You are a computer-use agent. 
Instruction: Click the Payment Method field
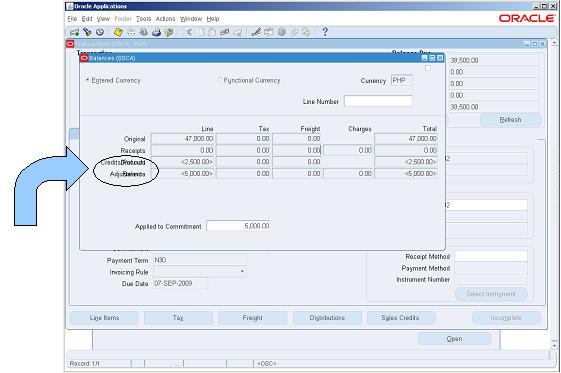(x=491, y=268)
